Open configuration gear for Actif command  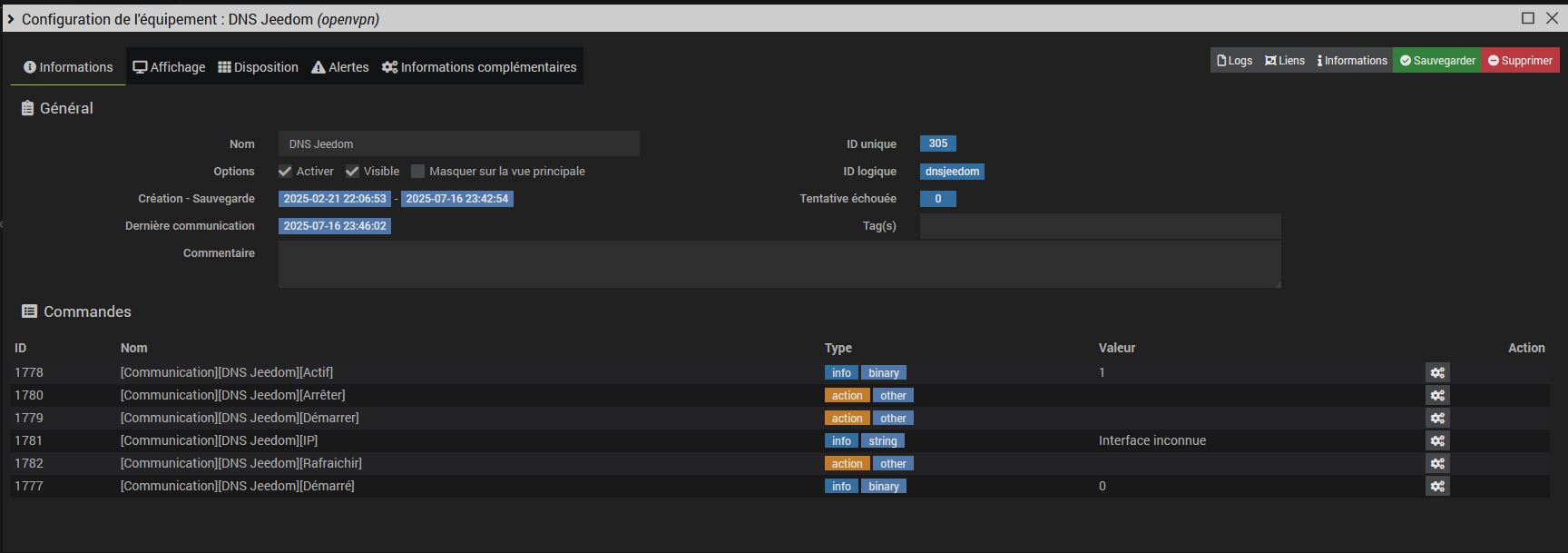[1437, 372]
